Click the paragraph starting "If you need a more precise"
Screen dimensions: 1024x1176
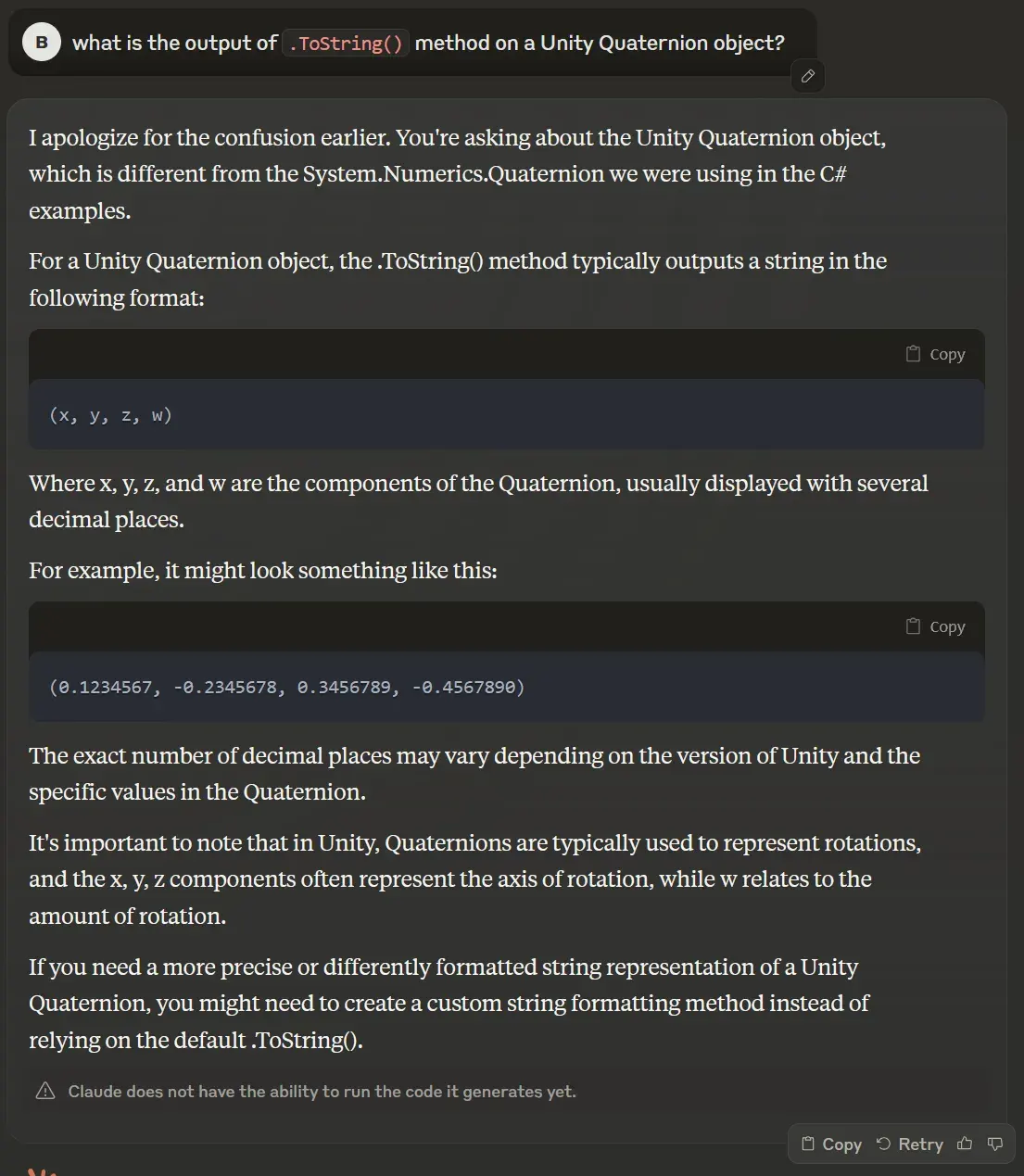tap(448, 1003)
